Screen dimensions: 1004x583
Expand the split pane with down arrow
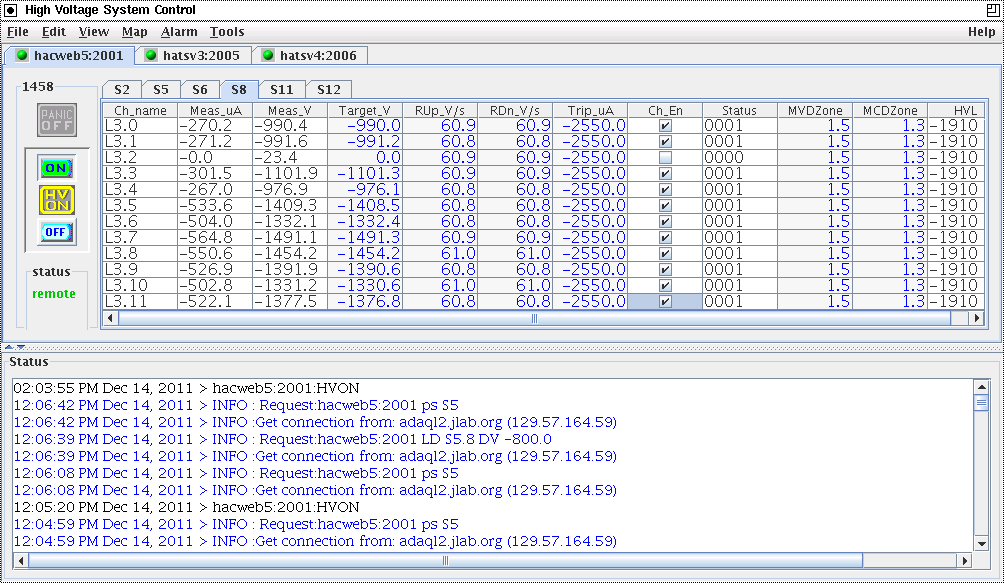[x=20, y=347]
